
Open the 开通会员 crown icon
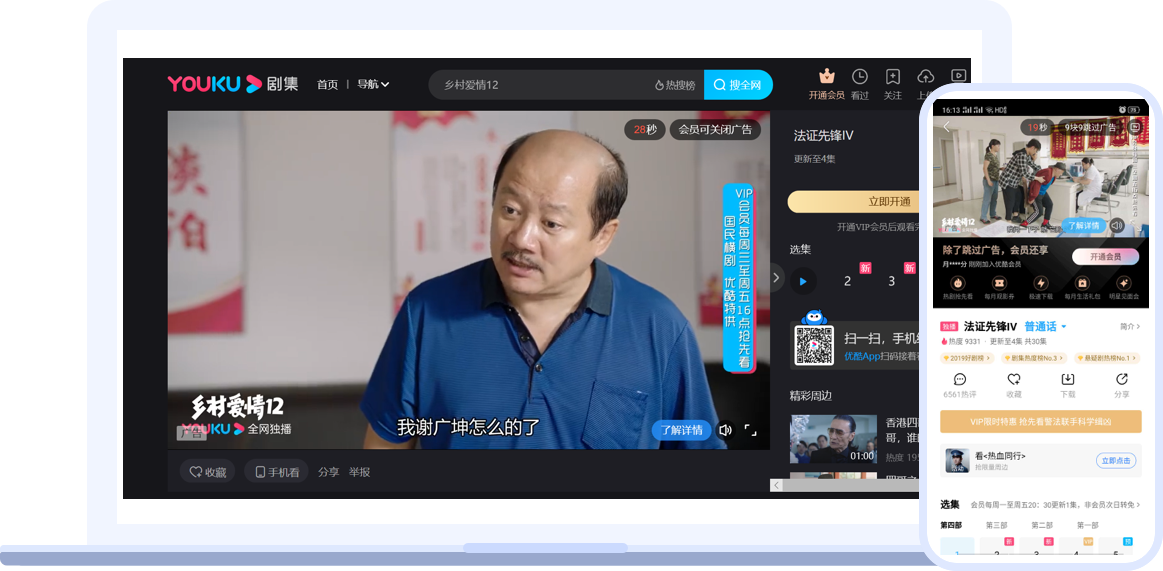[x=827, y=76]
